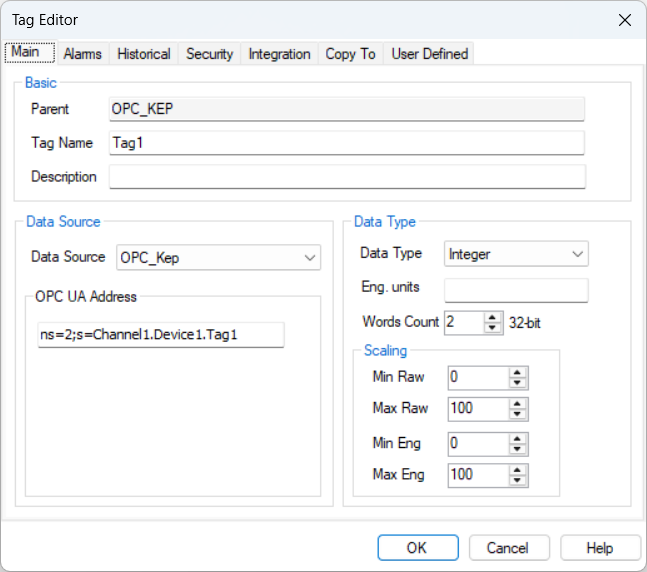Screen dimensions: 647x572
Task: Increase the Max Raw value
Action: tap(517, 404)
